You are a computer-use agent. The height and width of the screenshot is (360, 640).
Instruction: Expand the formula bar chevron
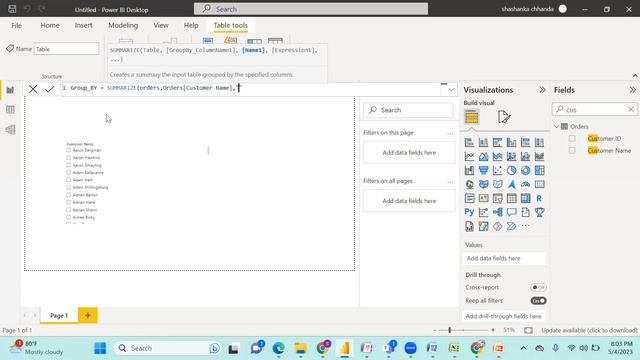(x=451, y=89)
